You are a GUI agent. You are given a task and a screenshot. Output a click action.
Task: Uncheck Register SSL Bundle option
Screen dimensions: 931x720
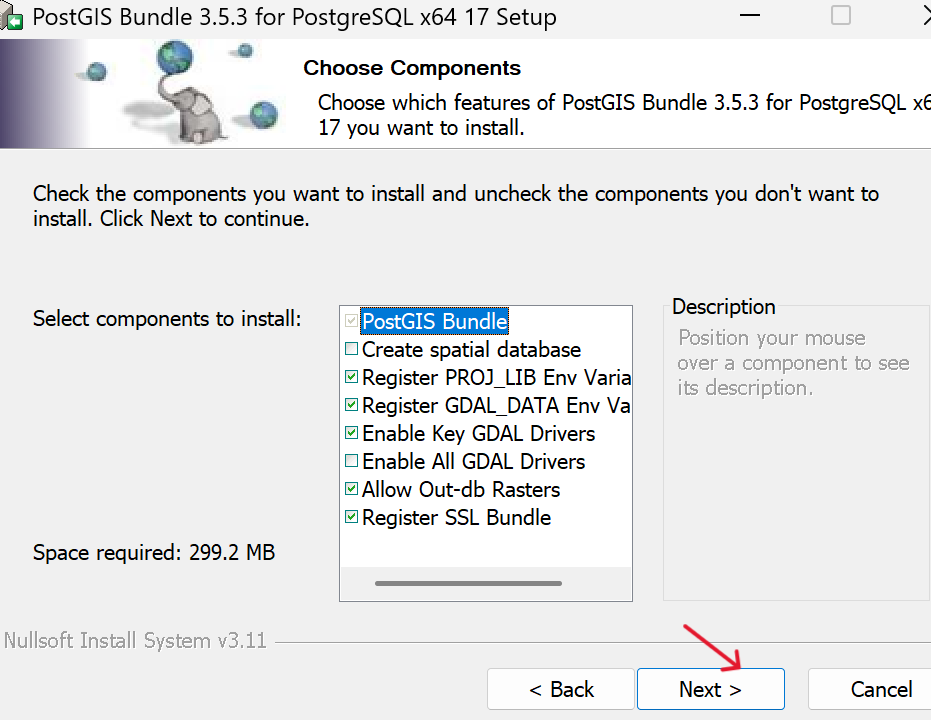[x=352, y=517]
